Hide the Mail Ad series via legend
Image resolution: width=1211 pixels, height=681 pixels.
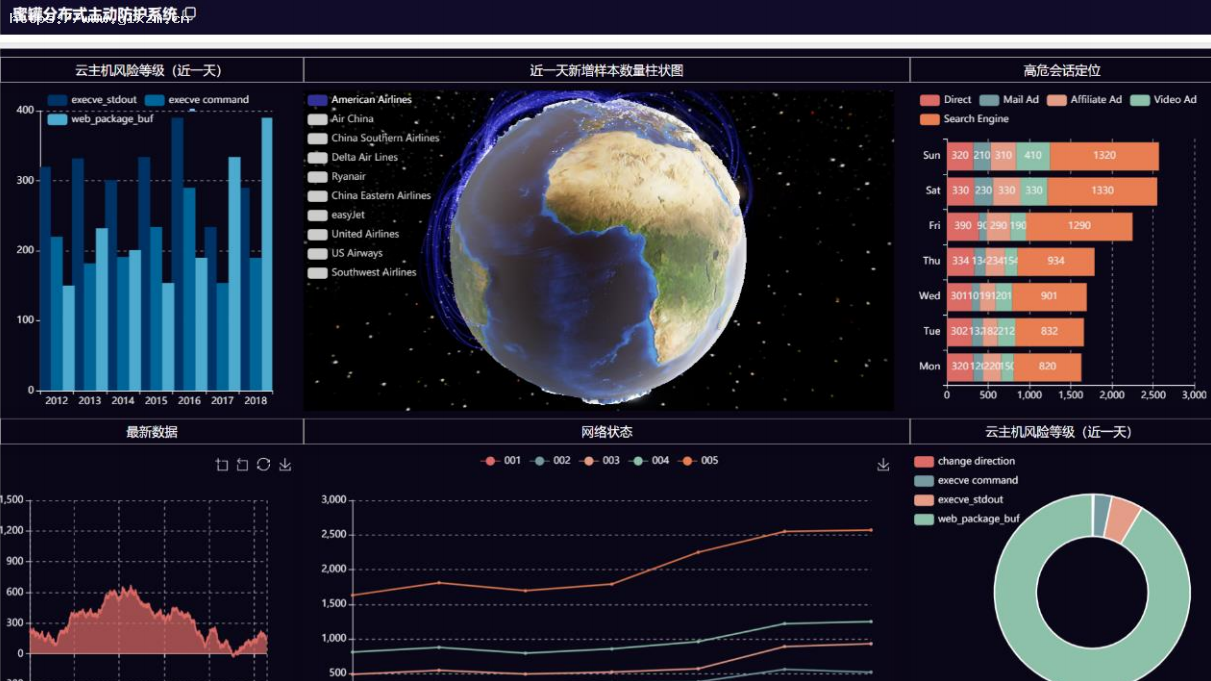tap(1009, 100)
